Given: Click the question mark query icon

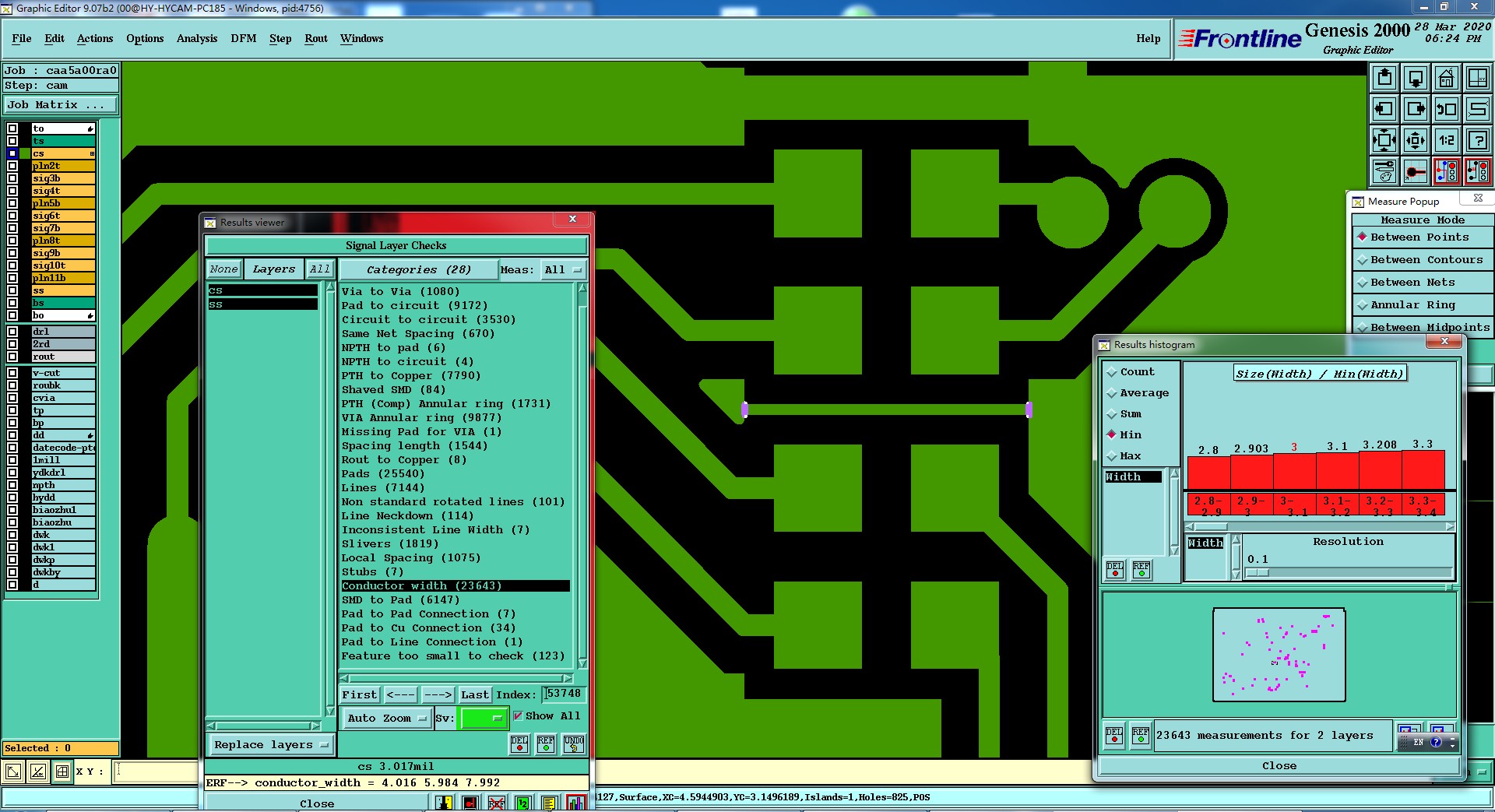Looking at the screenshot, I should 1478,140.
